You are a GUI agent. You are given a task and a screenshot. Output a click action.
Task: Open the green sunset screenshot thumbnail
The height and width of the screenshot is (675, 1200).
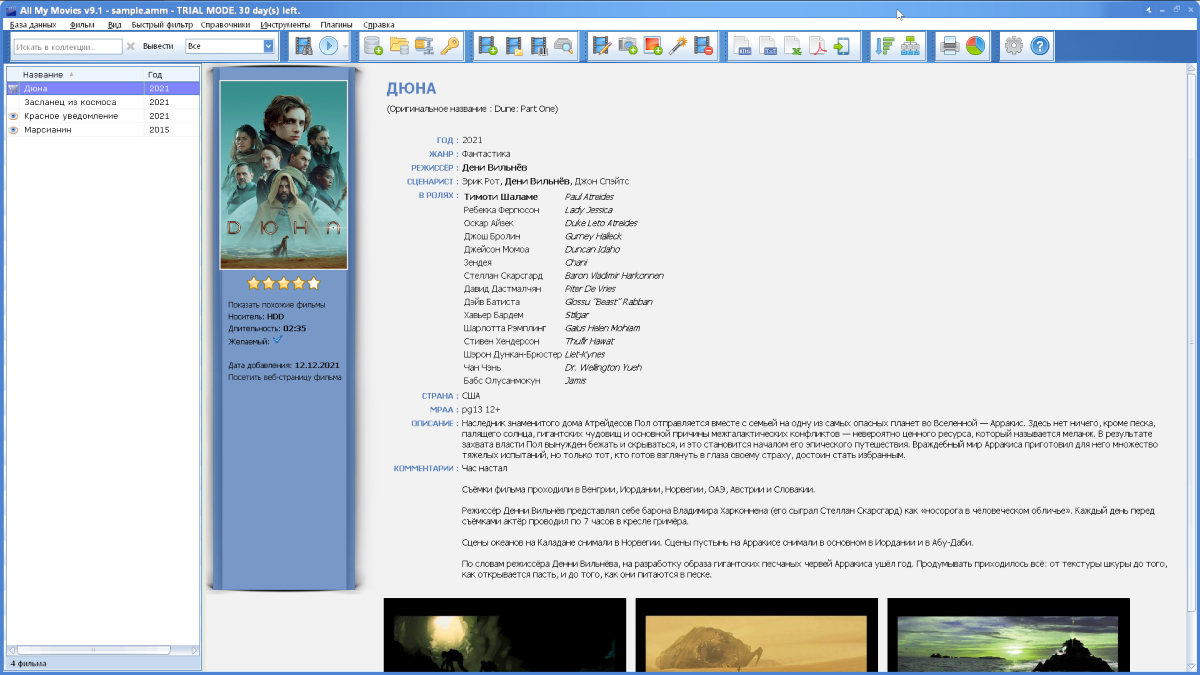coord(1008,636)
